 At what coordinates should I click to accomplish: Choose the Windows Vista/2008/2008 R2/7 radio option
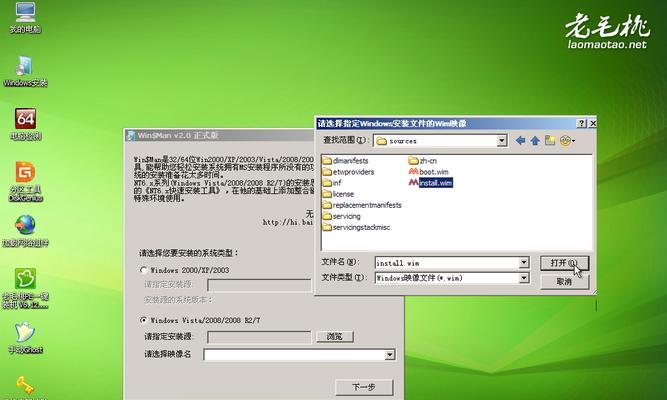coord(144,320)
